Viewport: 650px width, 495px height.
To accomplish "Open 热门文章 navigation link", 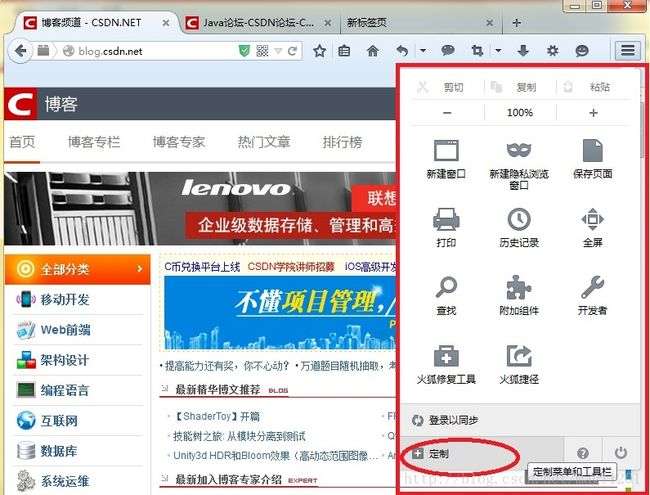I will [264, 142].
